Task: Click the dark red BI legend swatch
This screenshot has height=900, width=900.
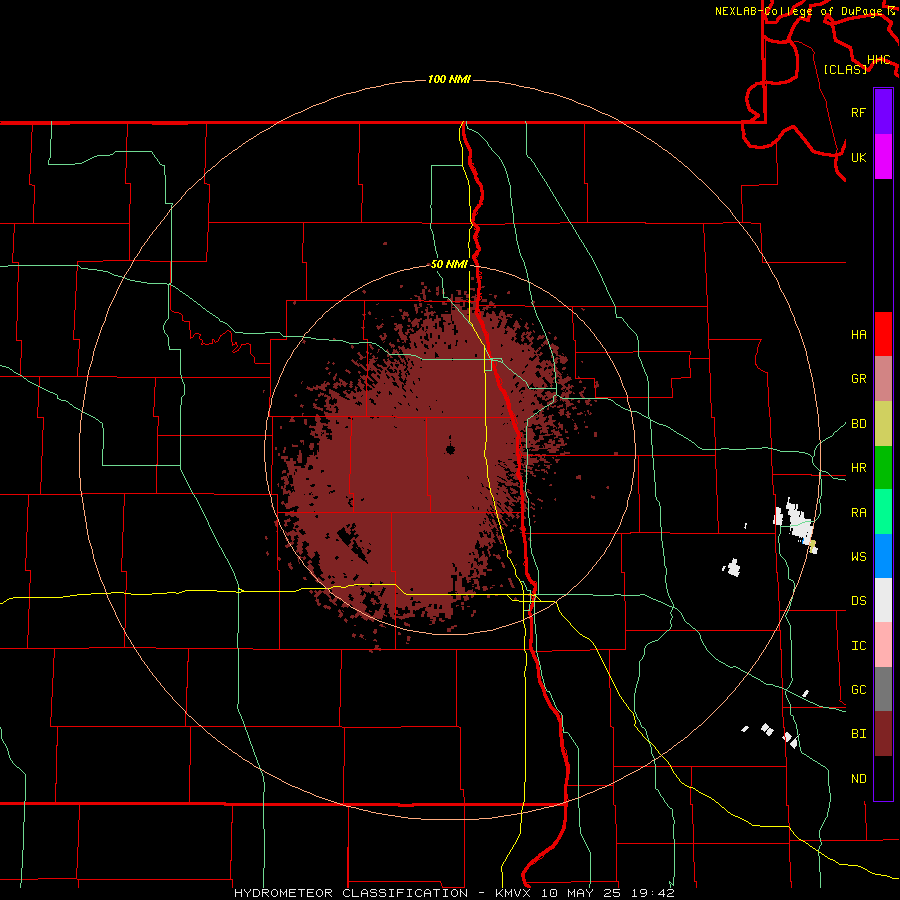Action: (883, 734)
